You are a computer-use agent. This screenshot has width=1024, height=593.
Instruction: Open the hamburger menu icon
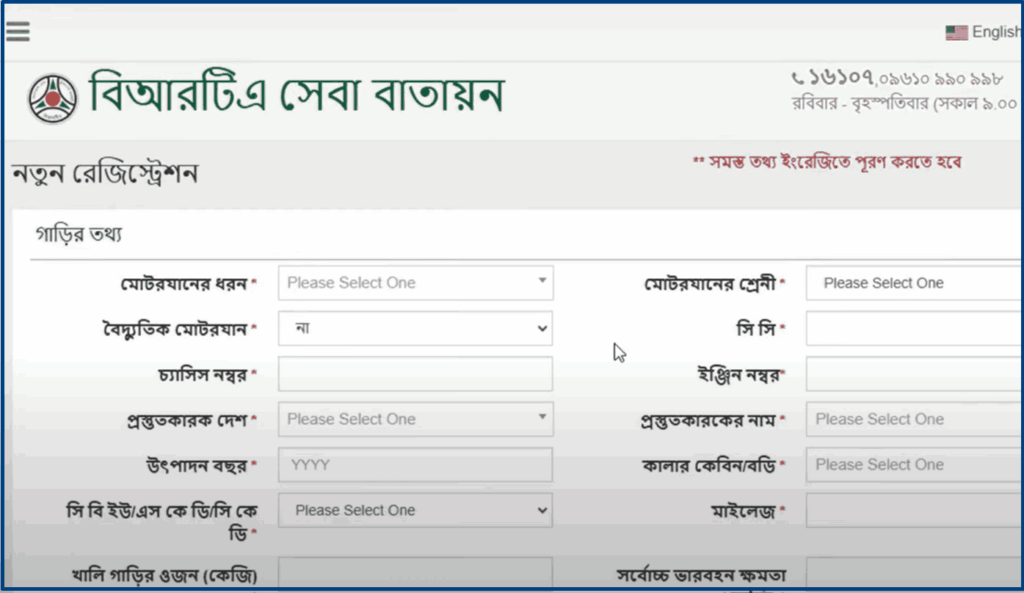point(17,31)
